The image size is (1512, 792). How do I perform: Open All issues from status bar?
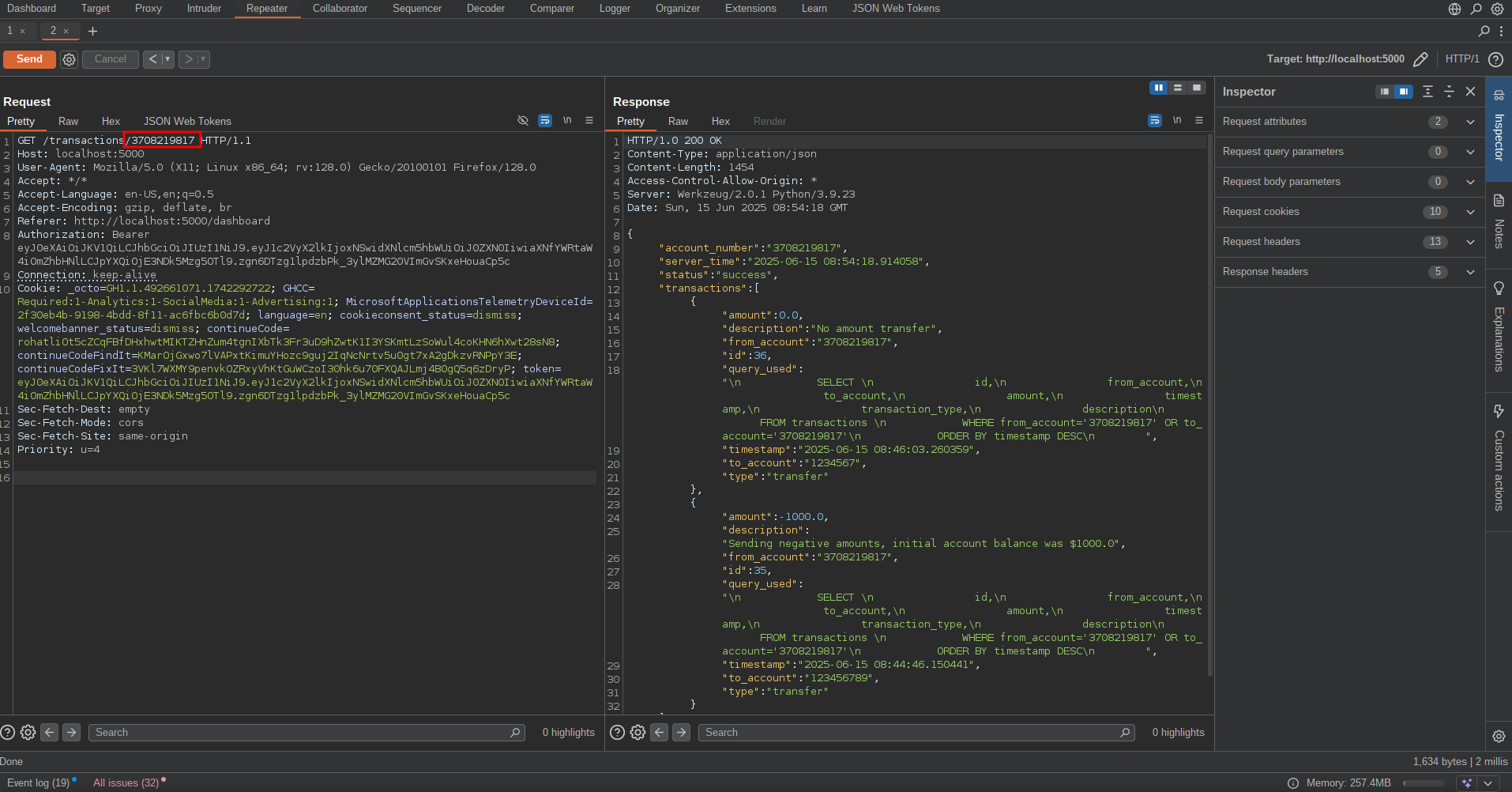click(x=126, y=783)
